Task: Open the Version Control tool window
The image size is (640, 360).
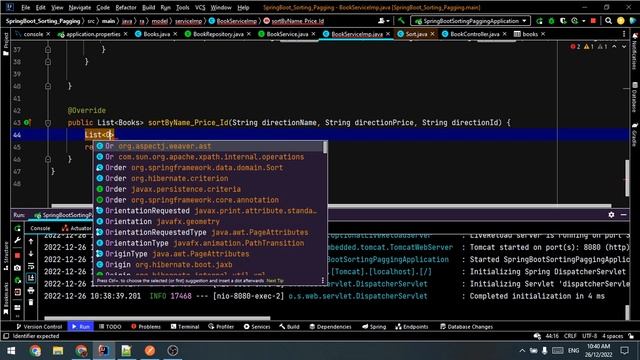Action: 39,327
